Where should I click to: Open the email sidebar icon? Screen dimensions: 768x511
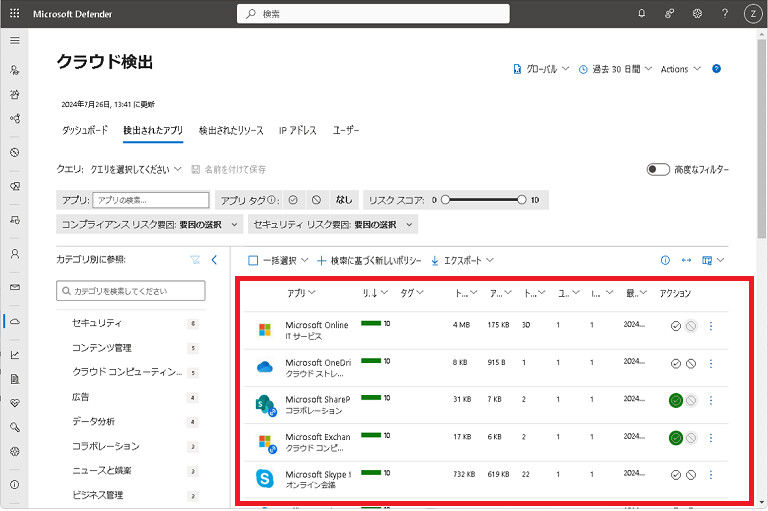[15, 287]
